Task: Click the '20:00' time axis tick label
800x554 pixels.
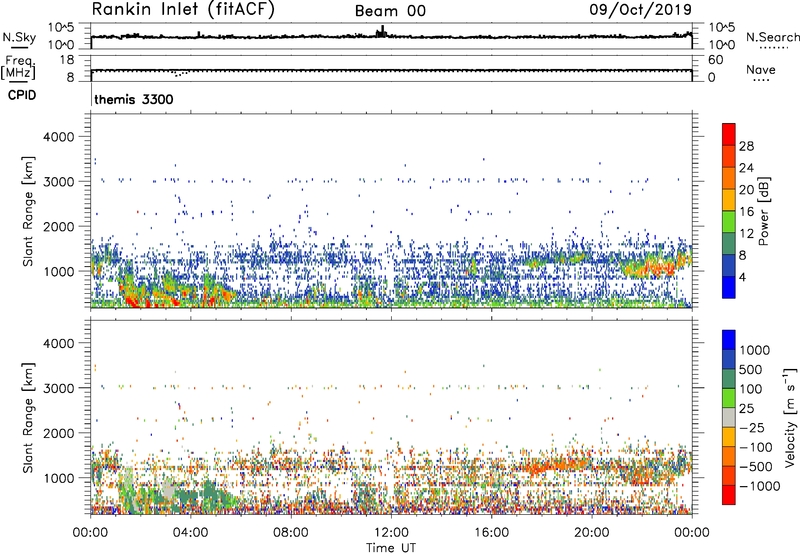Action: pos(591,533)
